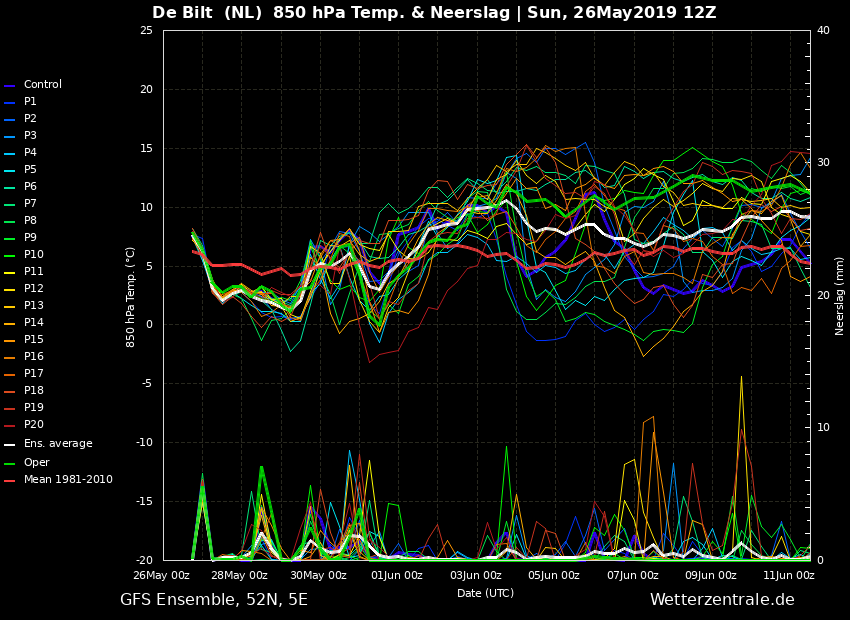Select the P10 legend entry
The width and height of the screenshot is (850, 620).
(33, 255)
